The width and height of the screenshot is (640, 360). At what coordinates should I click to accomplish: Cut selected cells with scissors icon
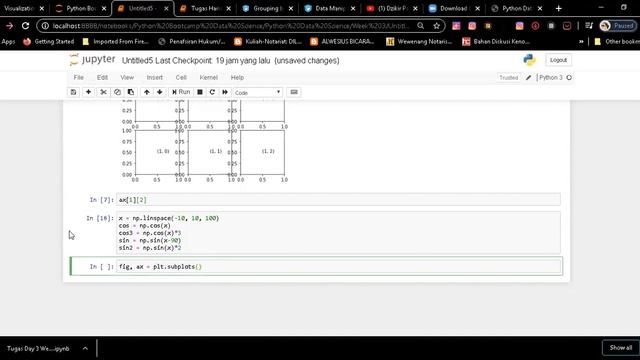pyautogui.click(x=103, y=92)
